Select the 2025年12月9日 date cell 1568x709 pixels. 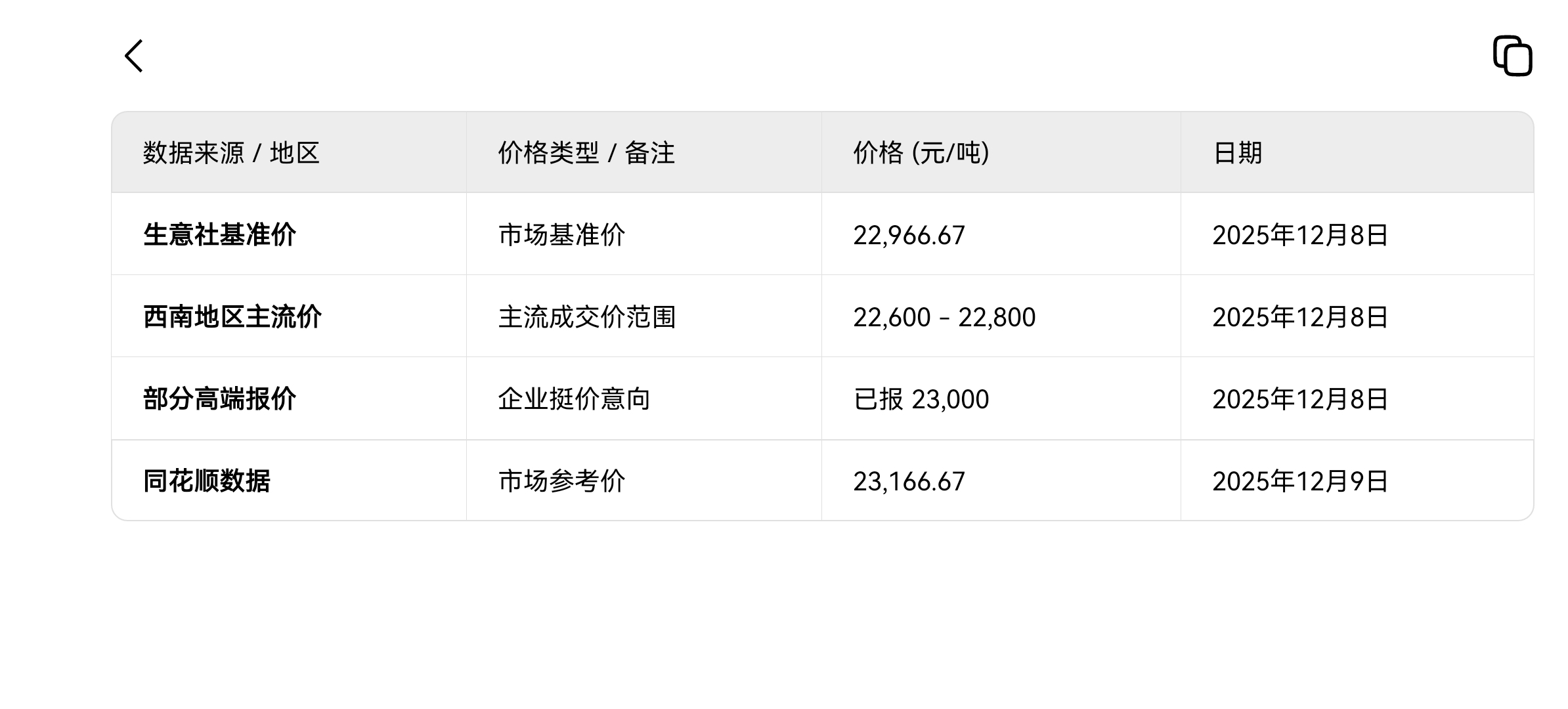(x=1300, y=481)
